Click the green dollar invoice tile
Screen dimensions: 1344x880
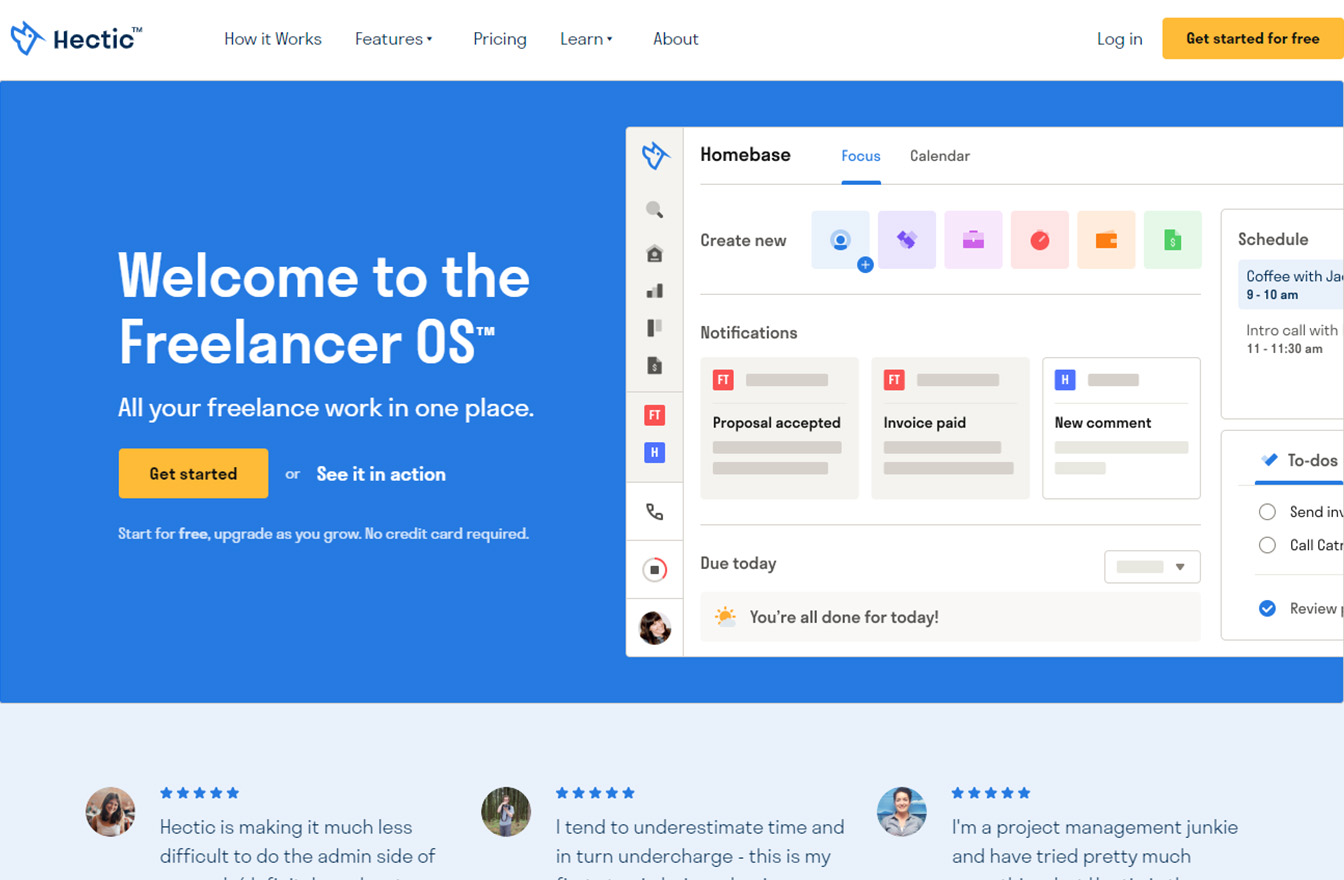(1172, 240)
